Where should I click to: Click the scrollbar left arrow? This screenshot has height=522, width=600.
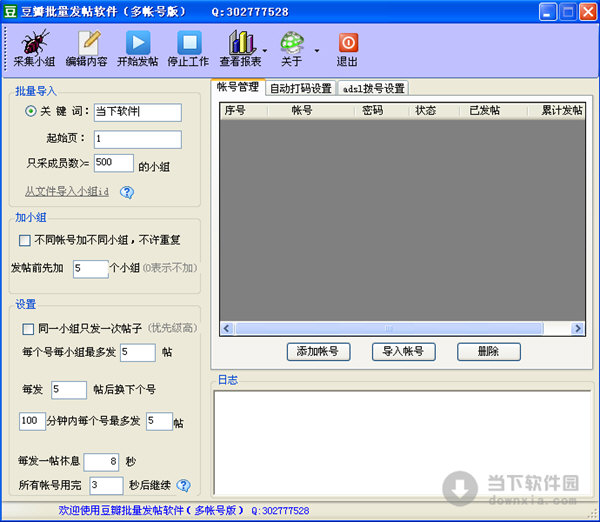pyautogui.click(x=227, y=328)
